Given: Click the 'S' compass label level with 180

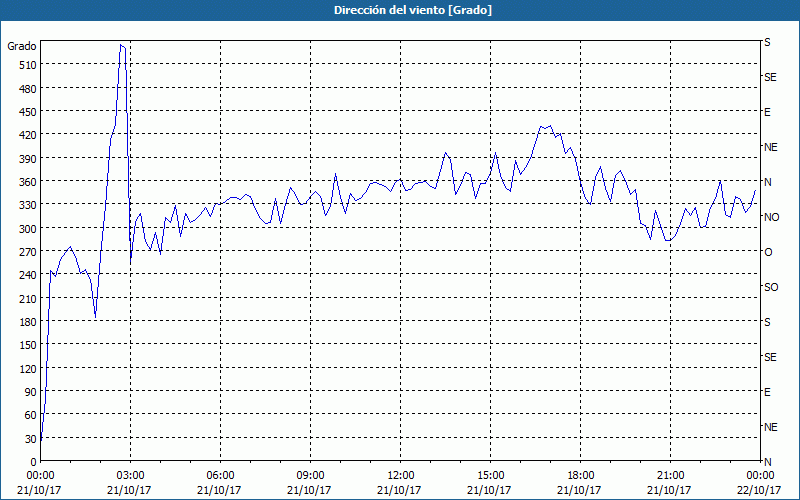Looking at the screenshot, I should click(767, 322).
